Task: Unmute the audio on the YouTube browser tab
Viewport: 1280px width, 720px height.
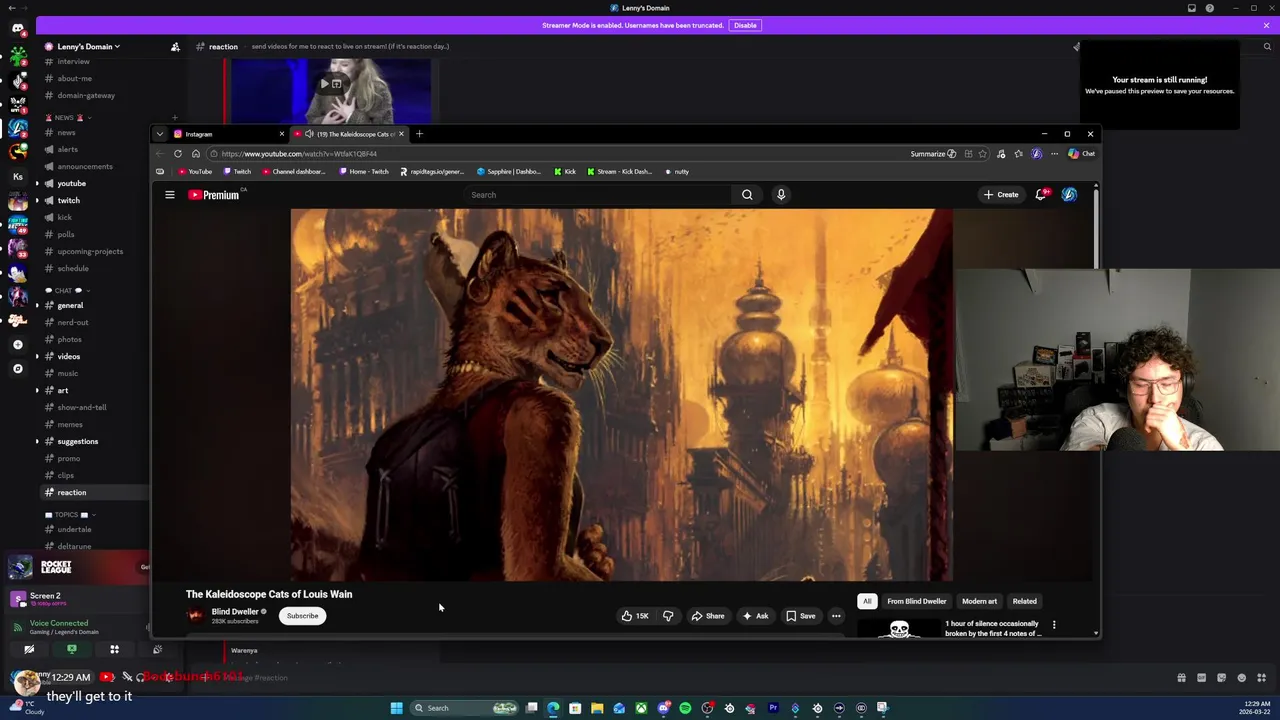Action: click(309, 134)
